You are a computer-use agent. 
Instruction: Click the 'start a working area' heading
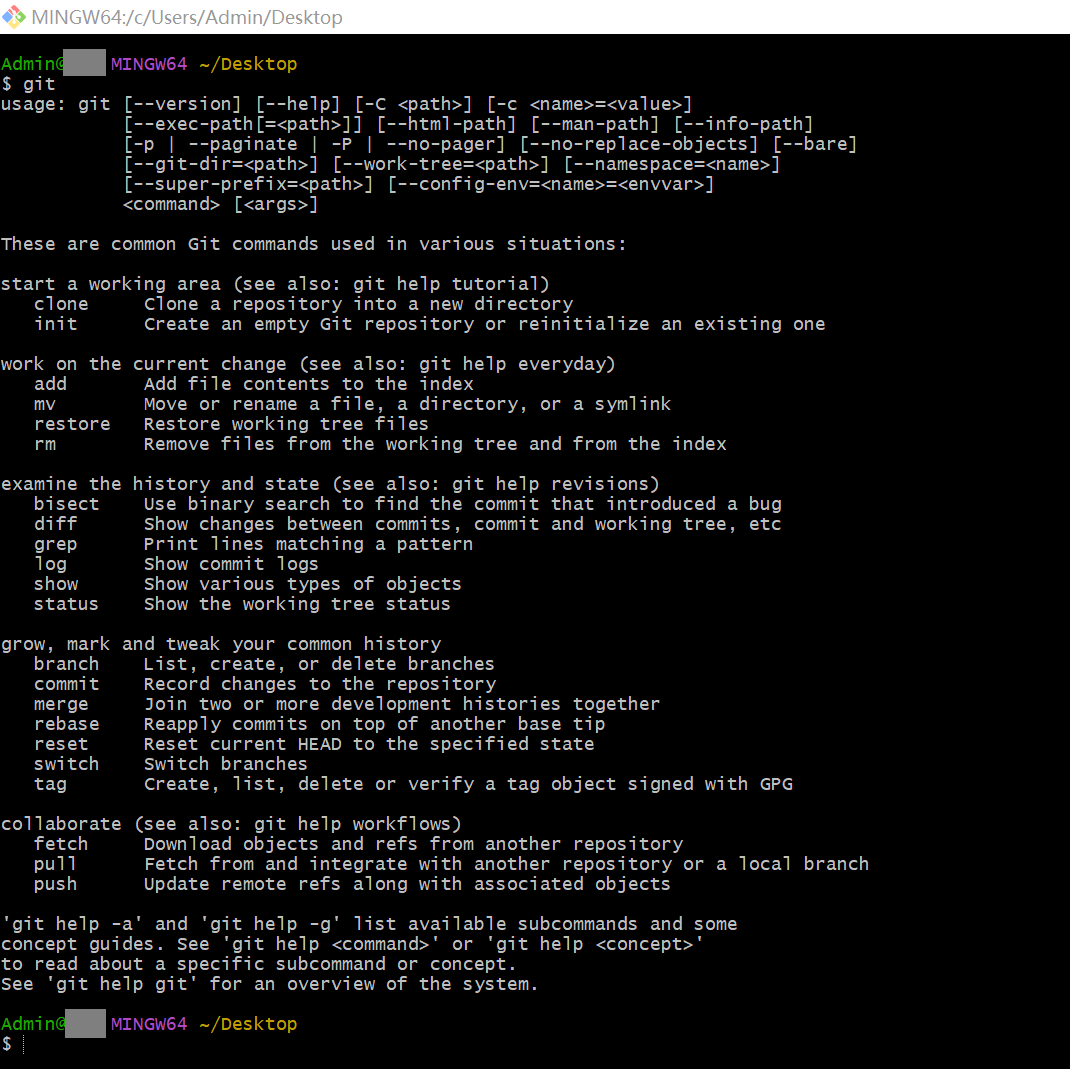[275, 284]
